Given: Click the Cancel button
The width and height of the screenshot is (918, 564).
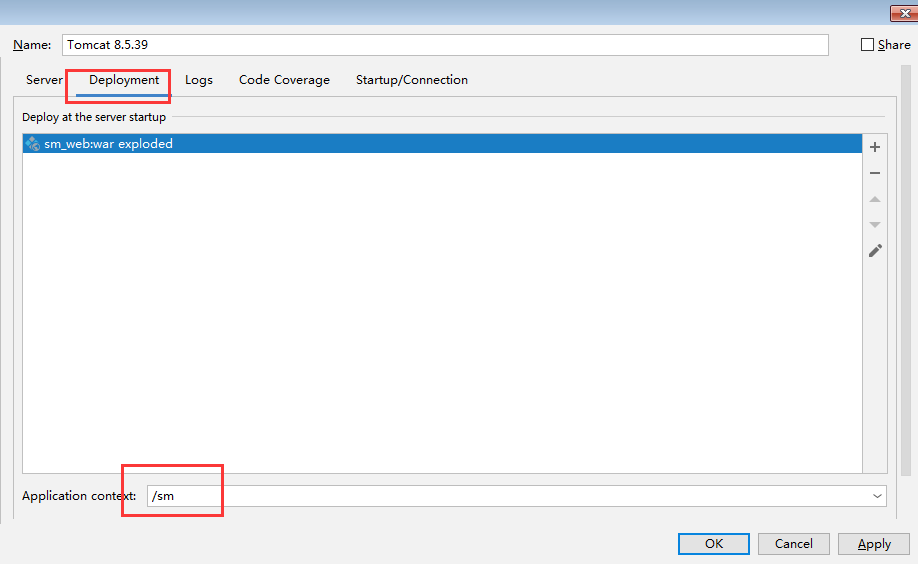Looking at the screenshot, I should coord(793,544).
